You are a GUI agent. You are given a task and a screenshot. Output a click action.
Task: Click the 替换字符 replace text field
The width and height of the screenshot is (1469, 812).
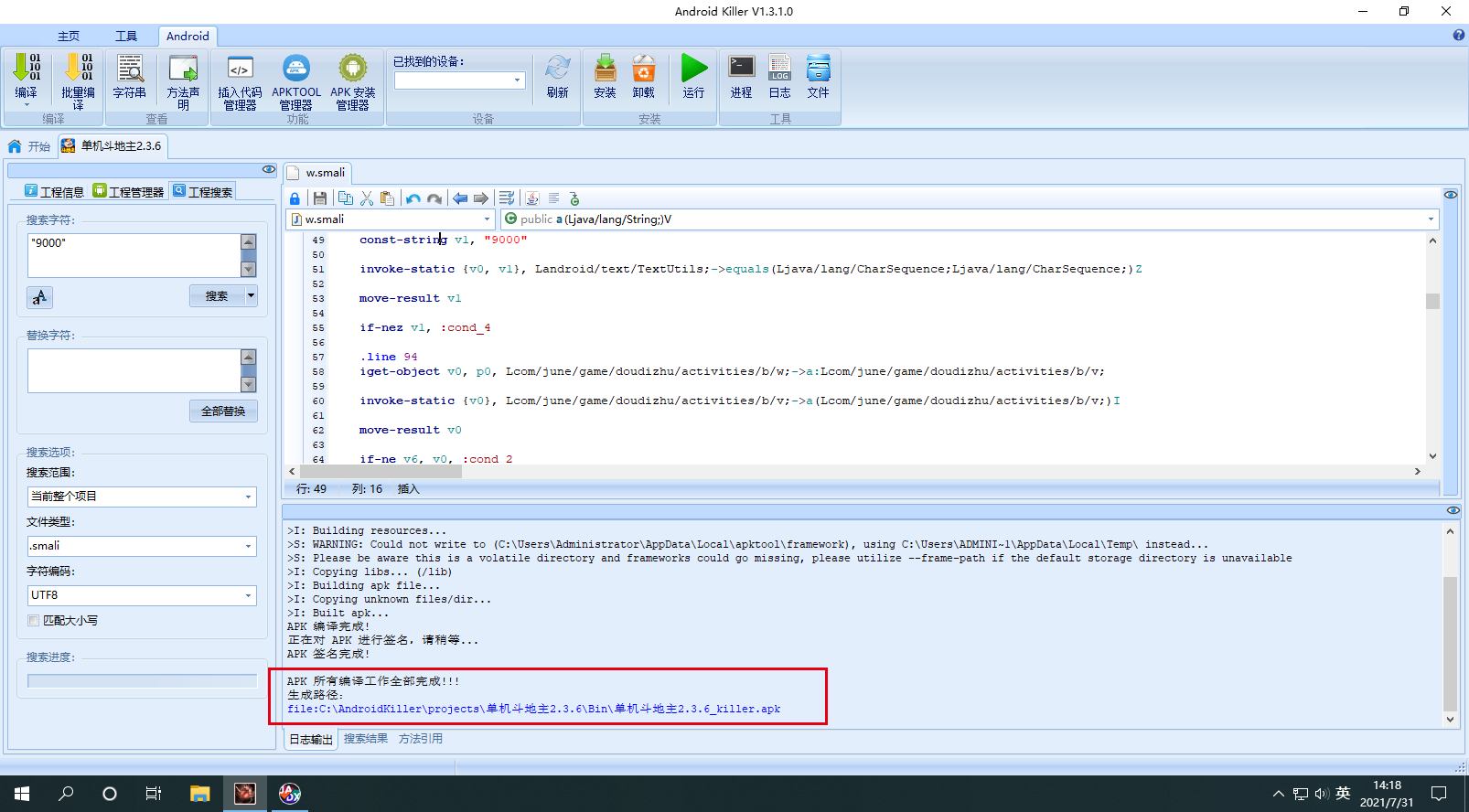point(134,370)
